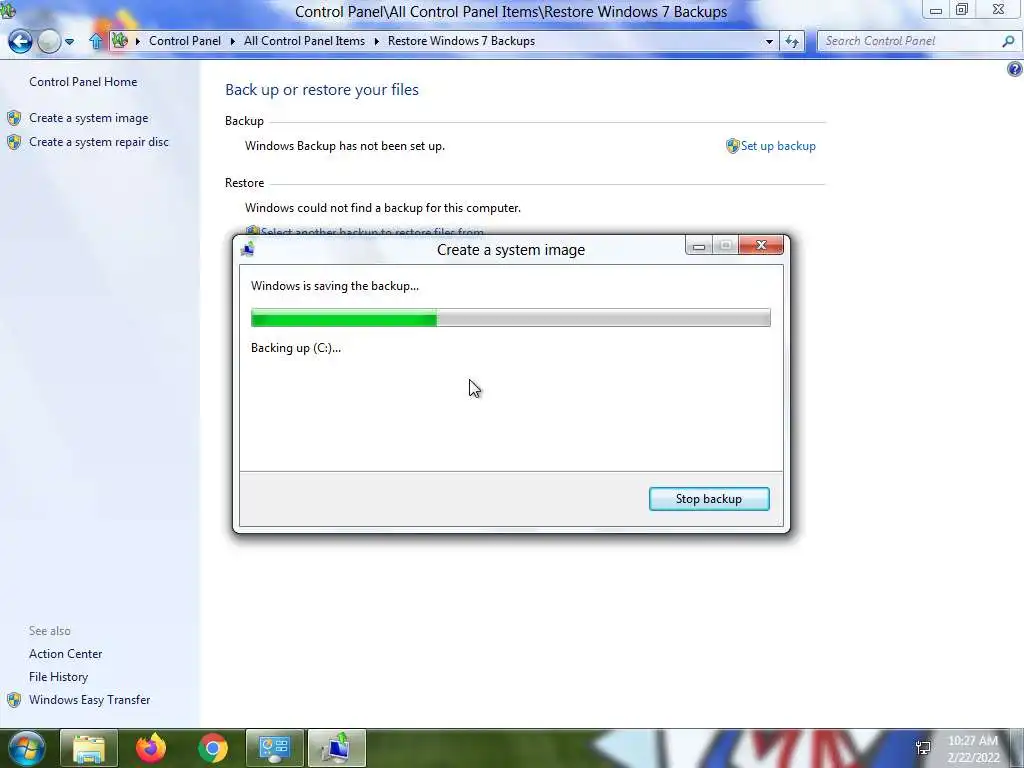
Task: Click shield icon beside Create a system image
Action: [x=14, y=118]
